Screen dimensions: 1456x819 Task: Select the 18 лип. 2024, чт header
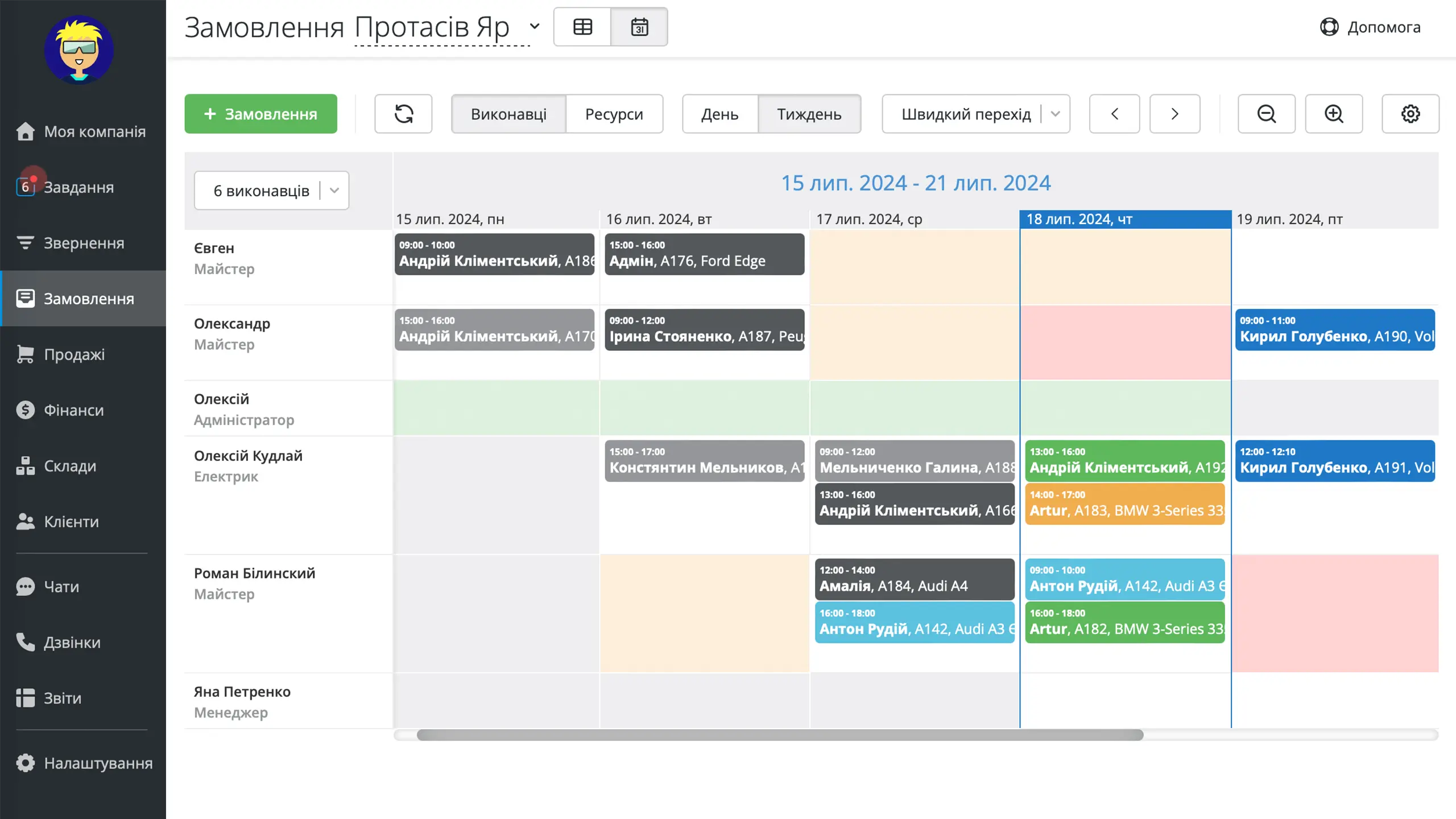pos(1126,219)
